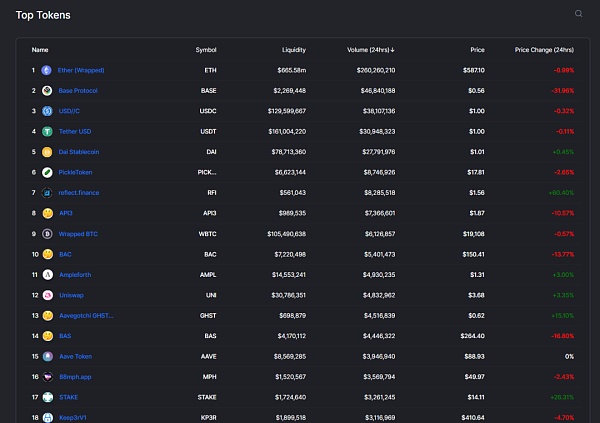Open the PickleToken link
The width and height of the screenshot is (600, 423).
point(75,172)
